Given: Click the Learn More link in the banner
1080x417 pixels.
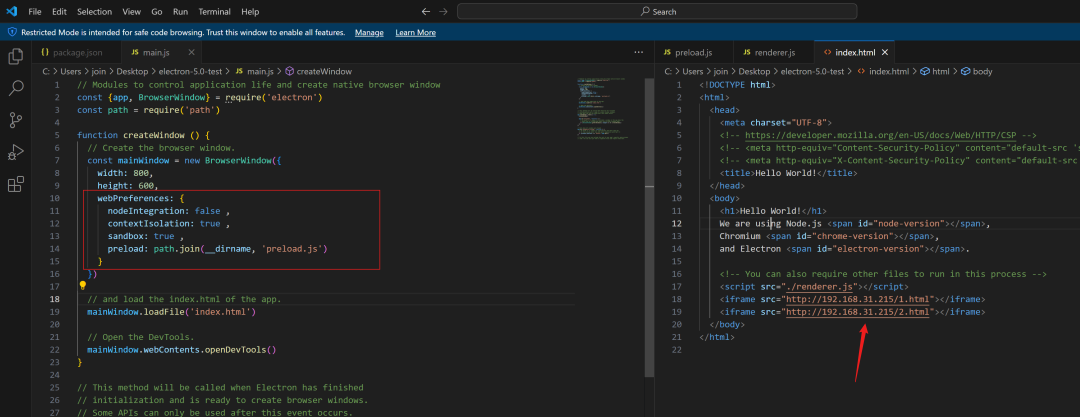Looking at the screenshot, I should (415, 32).
